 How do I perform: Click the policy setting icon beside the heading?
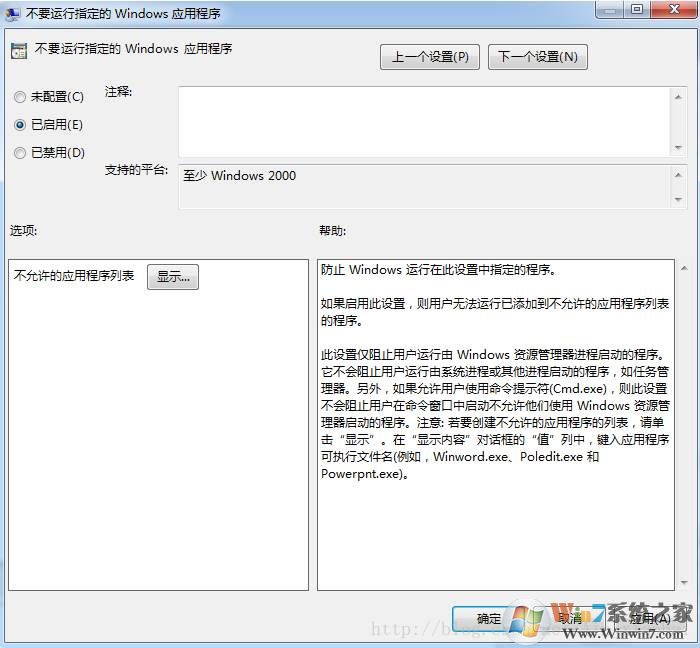click(x=19, y=51)
